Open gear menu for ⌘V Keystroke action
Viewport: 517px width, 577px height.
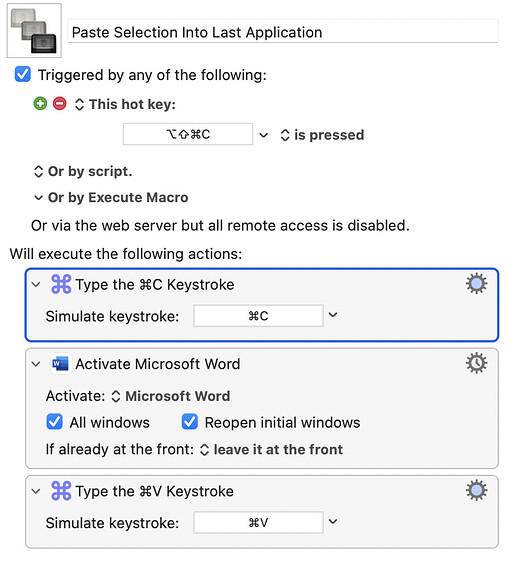[477, 490]
